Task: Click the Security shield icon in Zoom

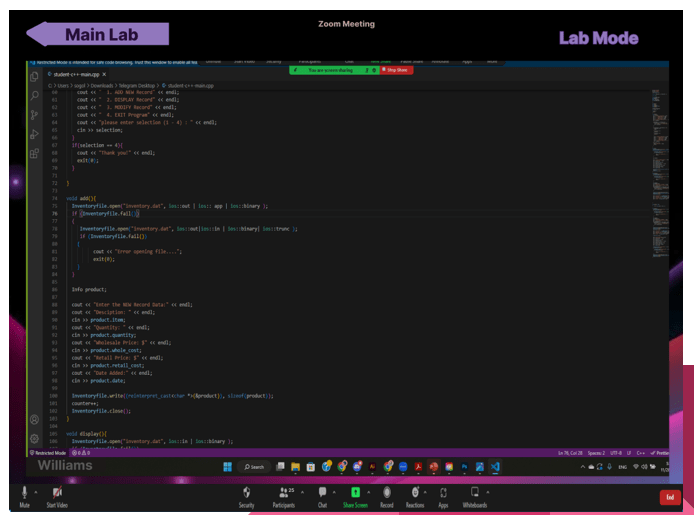Action: tap(246, 493)
